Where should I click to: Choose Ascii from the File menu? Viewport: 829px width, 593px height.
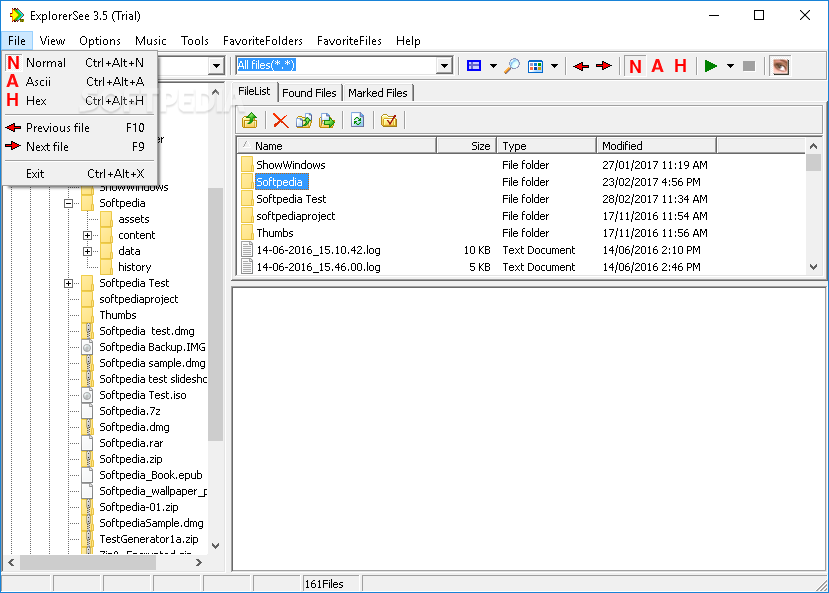pyautogui.click(x=80, y=82)
